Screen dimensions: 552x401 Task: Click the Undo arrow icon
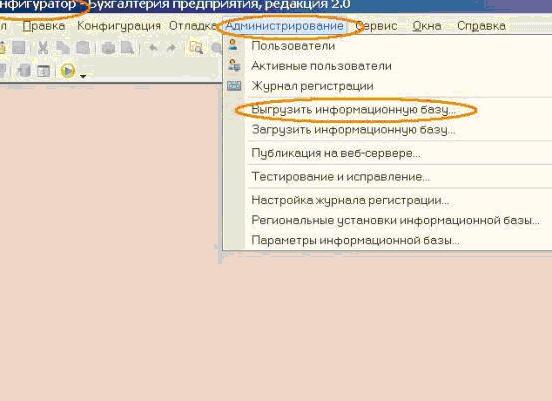[153, 48]
